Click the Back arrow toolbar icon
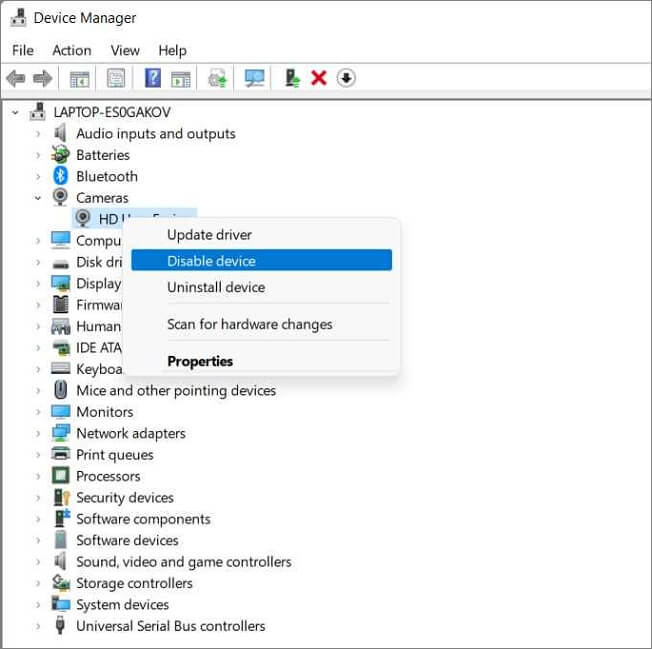 16,78
